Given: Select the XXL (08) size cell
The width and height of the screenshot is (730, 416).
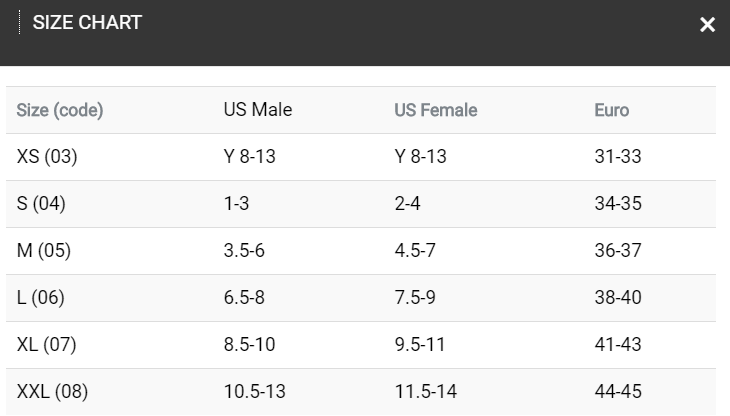Looking at the screenshot, I should pos(54,391).
